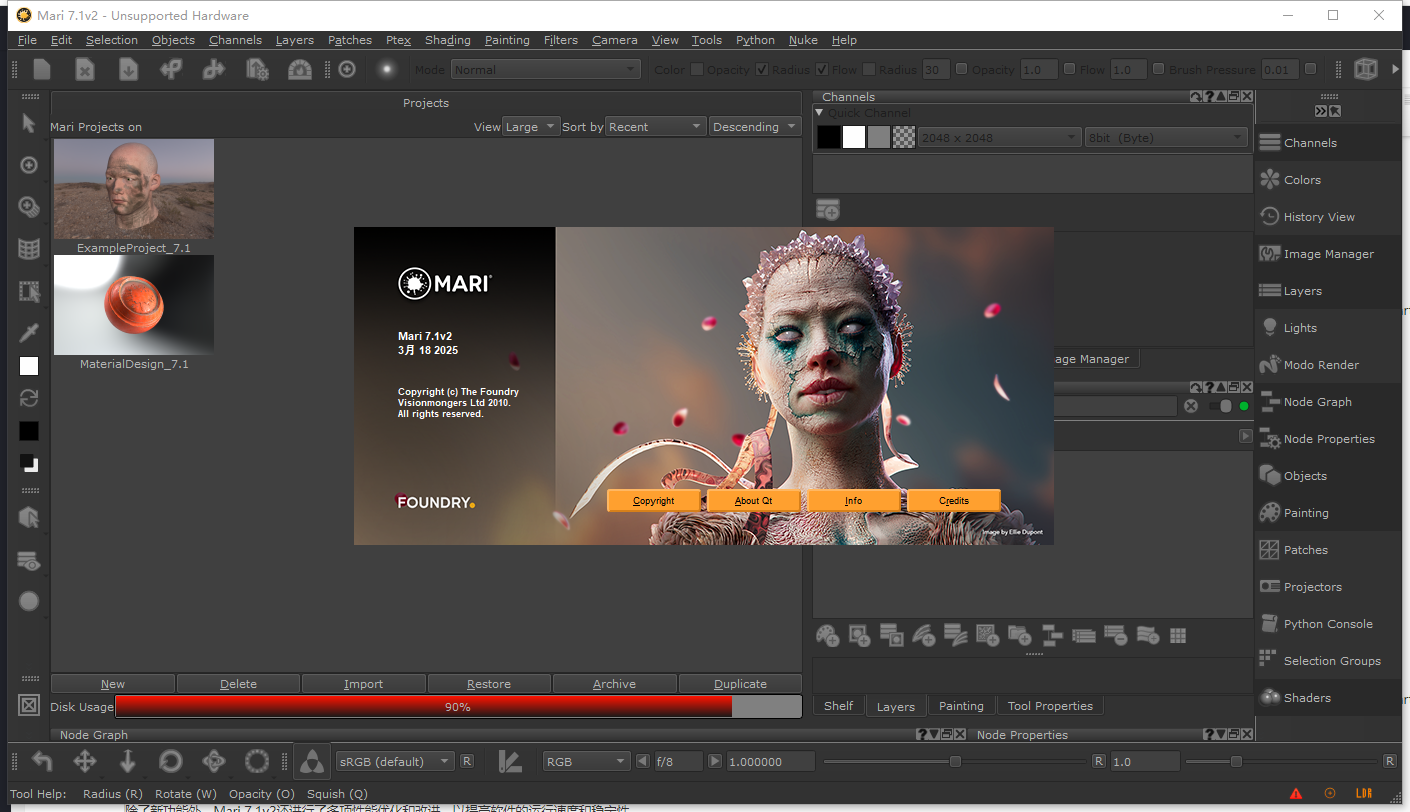Uncheck the Color Radius checkbox
Viewport: 1410px width, 812px height.
pyautogui.click(x=762, y=69)
